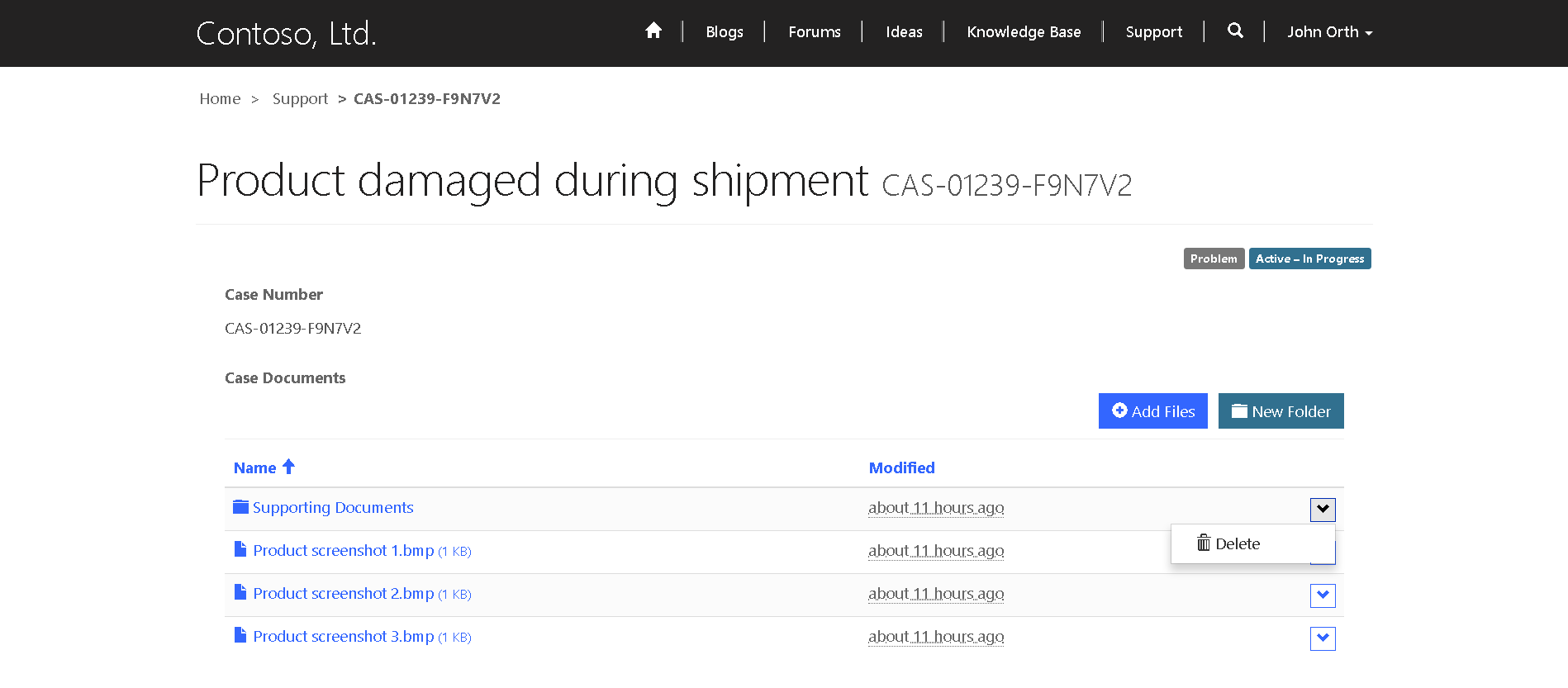Click file icon beside Product screenshot 1.bmp
This screenshot has height=688, width=1568.
pos(240,549)
